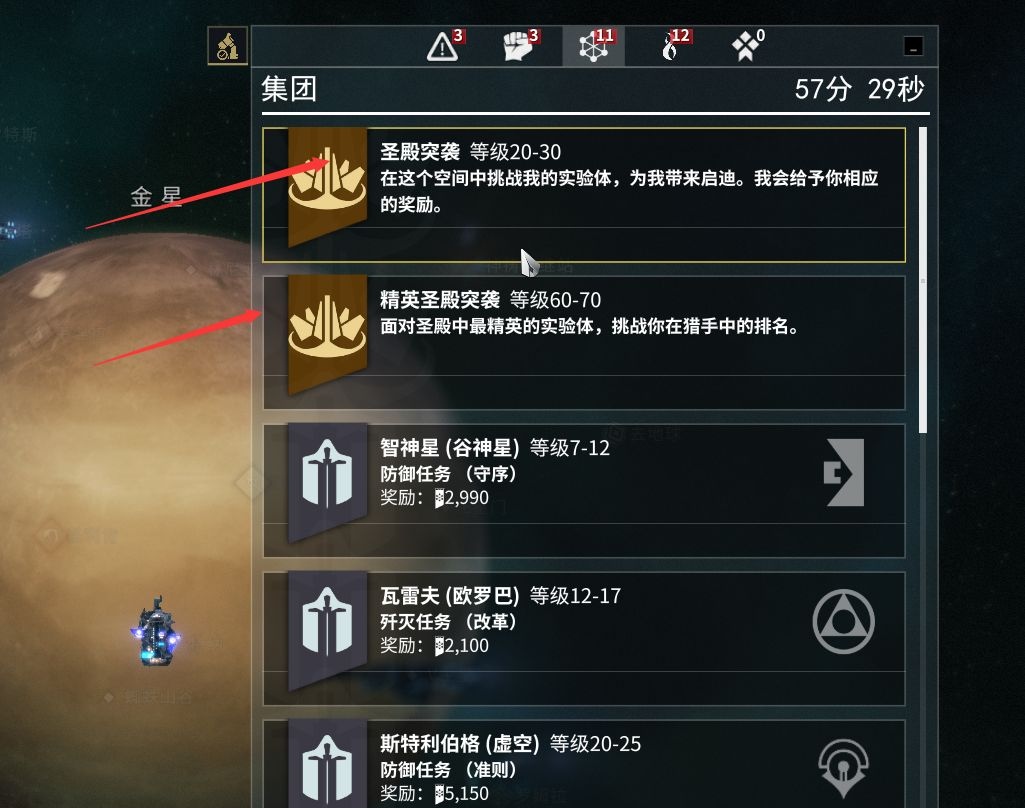This screenshot has width=1025, height=808.
Task: Select the 圣殿突袭 mission entry
Action: pyautogui.click(x=584, y=195)
